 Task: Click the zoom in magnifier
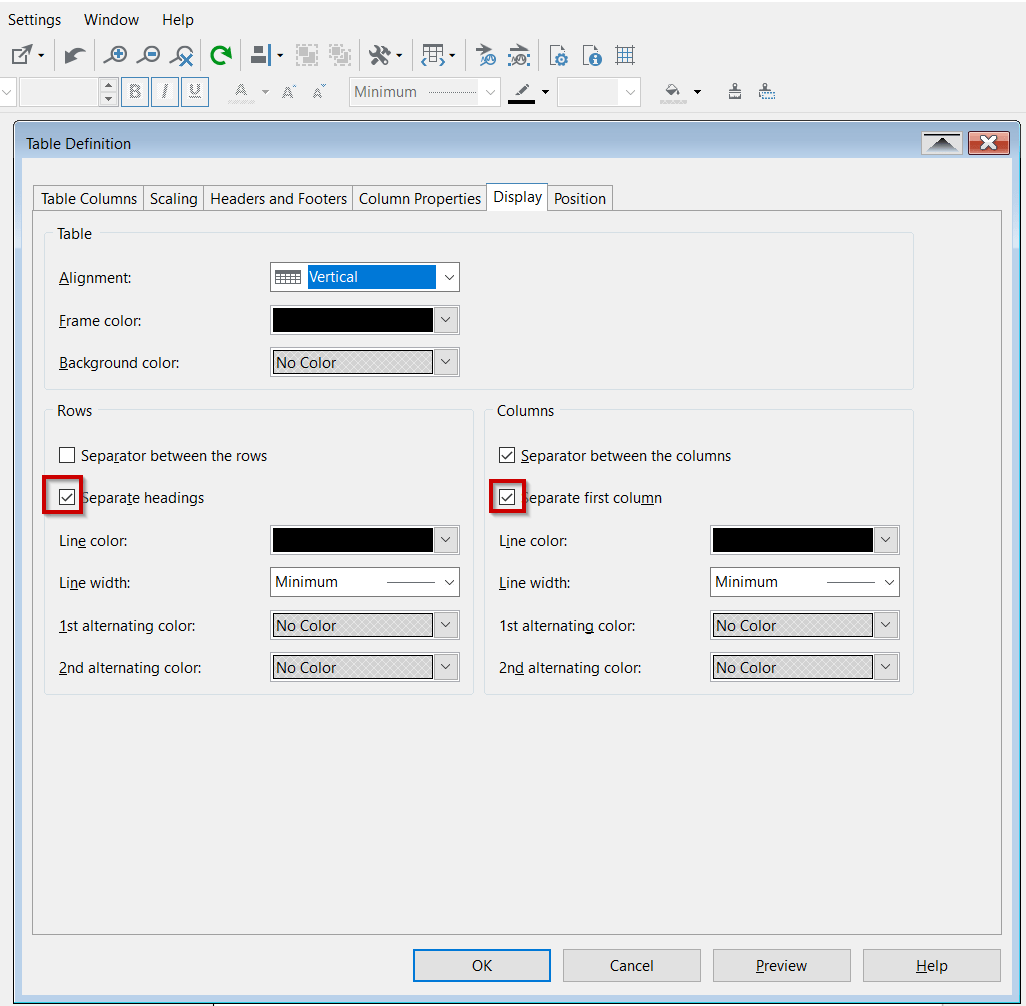click(116, 55)
